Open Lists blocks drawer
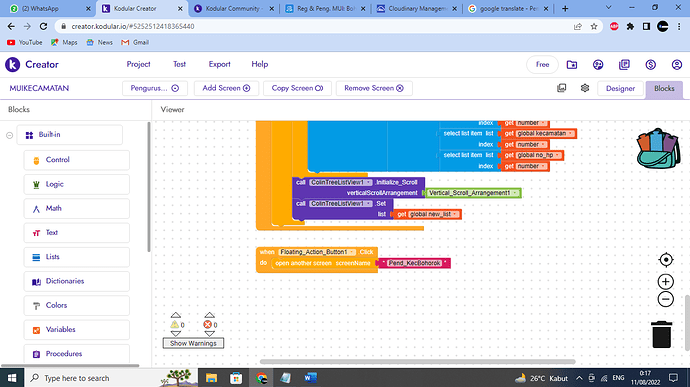Image resolution: width=690 pixels, height=387 pixels. [x=77, y=257]
